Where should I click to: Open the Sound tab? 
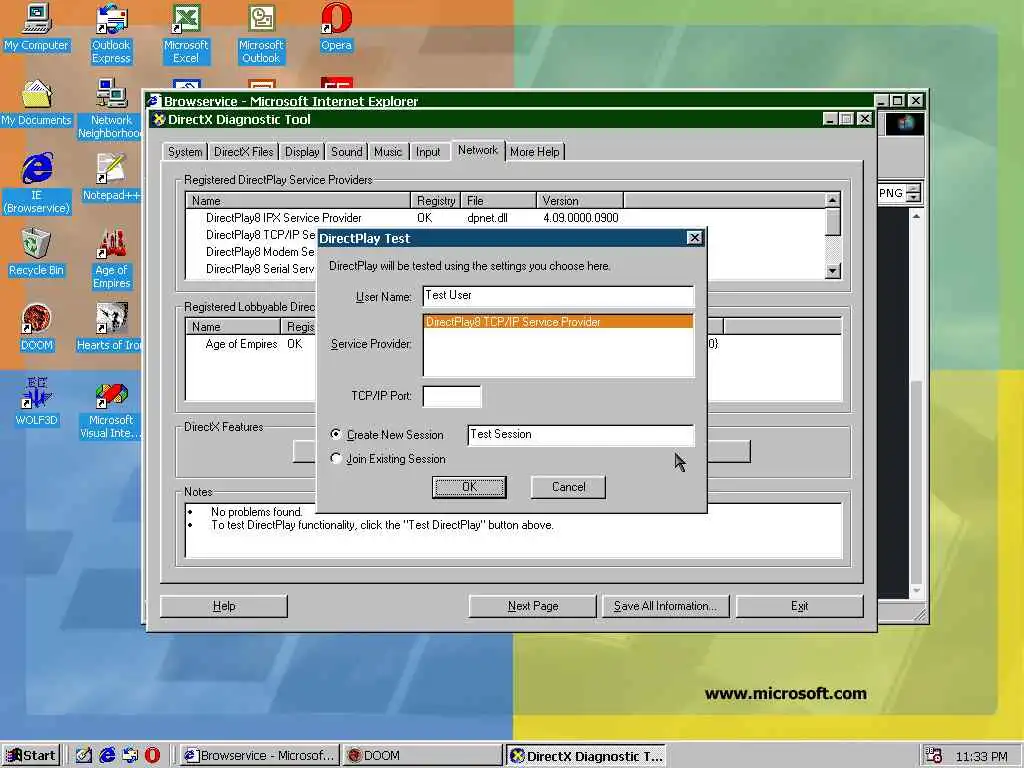346,152
